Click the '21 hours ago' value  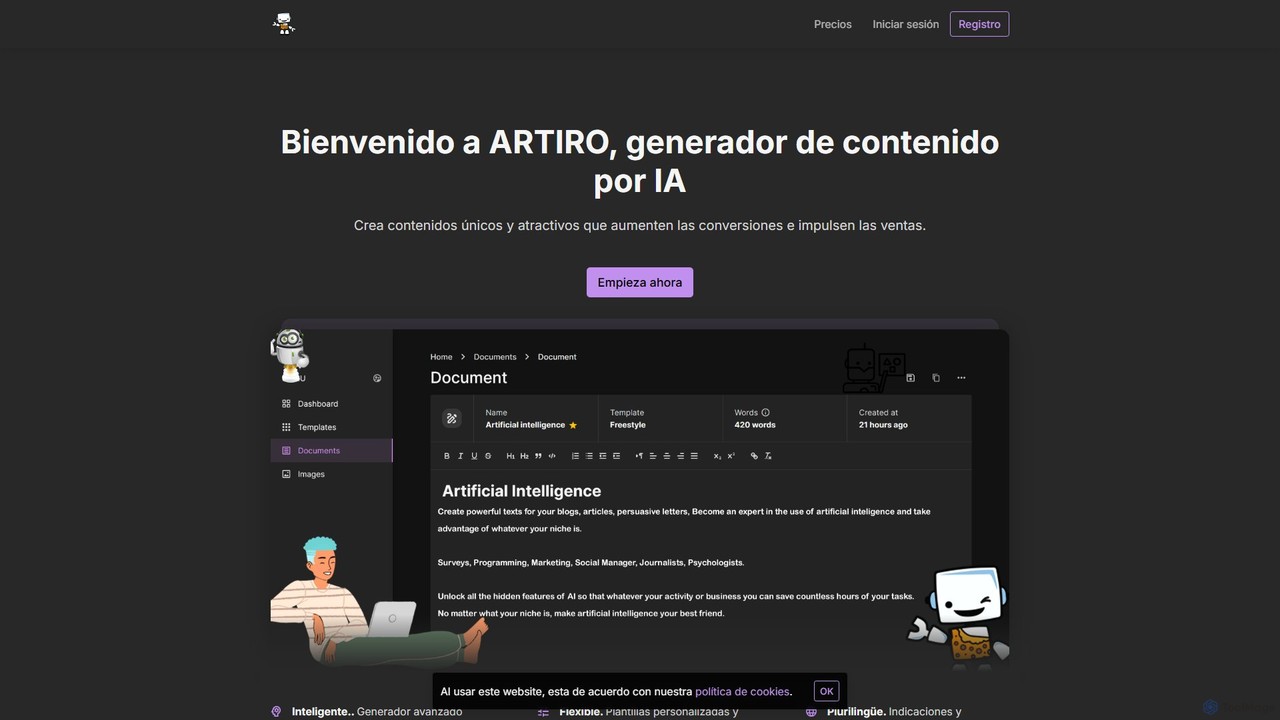click(883, 425)
